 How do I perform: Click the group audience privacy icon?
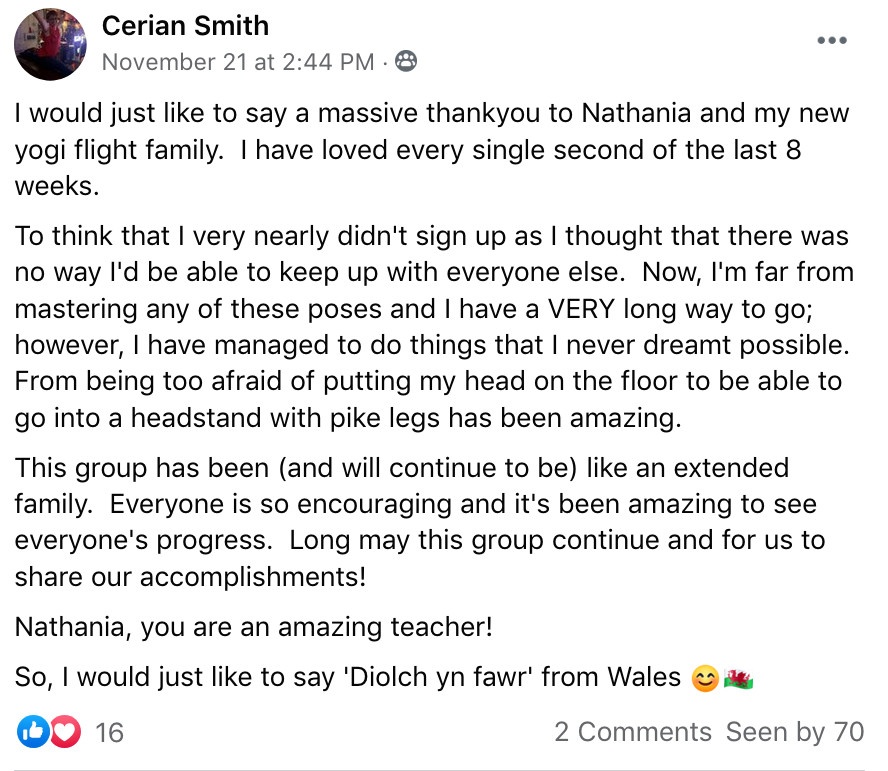coord(405,62)
